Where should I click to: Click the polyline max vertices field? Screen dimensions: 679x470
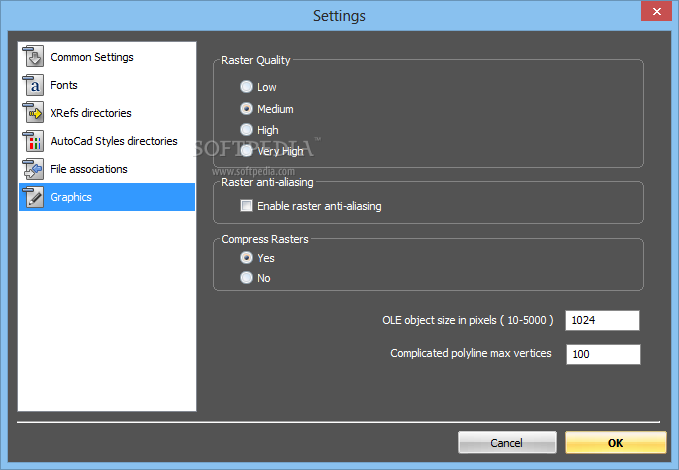[x=603, y=354]
